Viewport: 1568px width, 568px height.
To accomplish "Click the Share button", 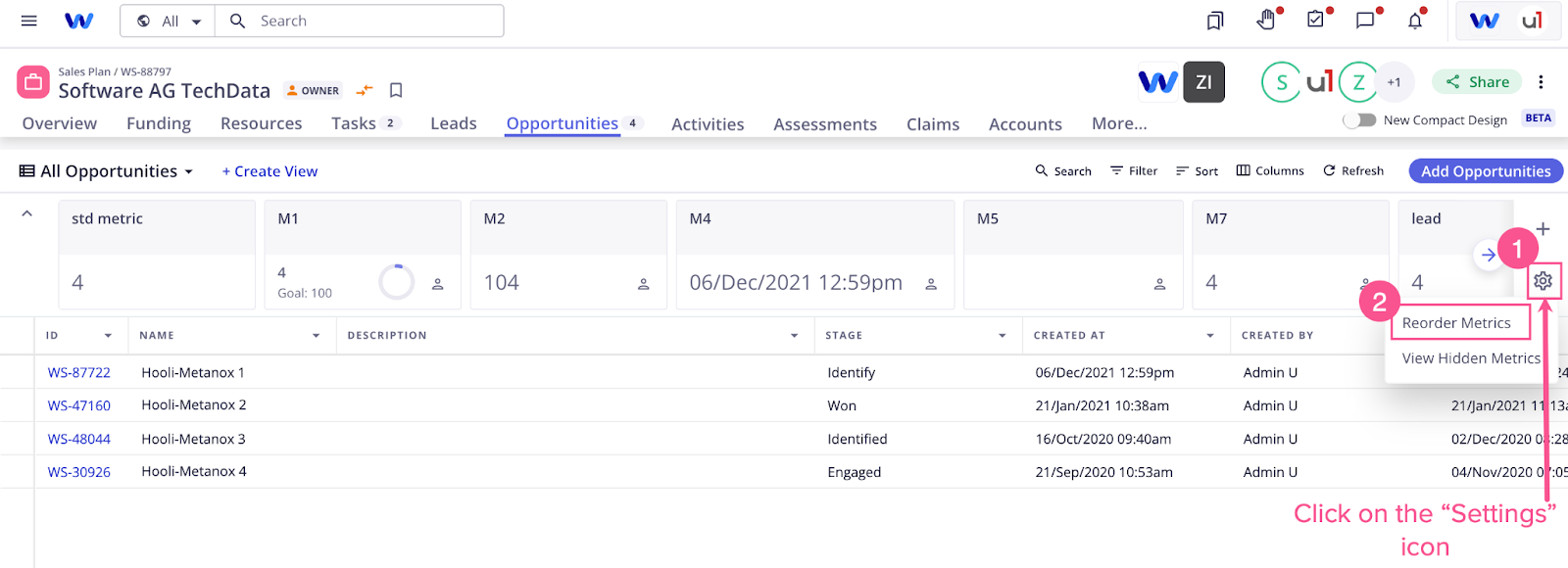I will 1477,82.
